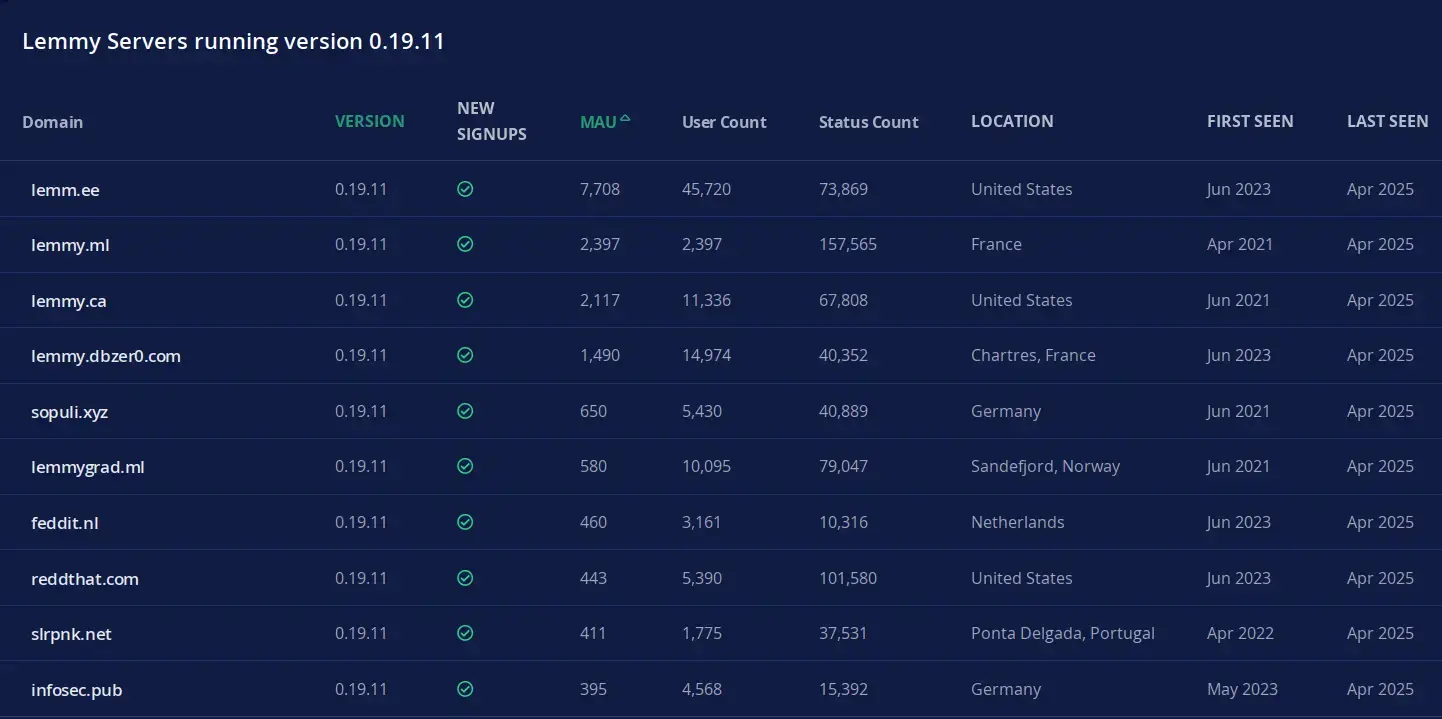This screenshot has height=719, width=1442.
Task: Click the new signups checkmark icon for lemmygrad.ml
Action: (465, 466)
